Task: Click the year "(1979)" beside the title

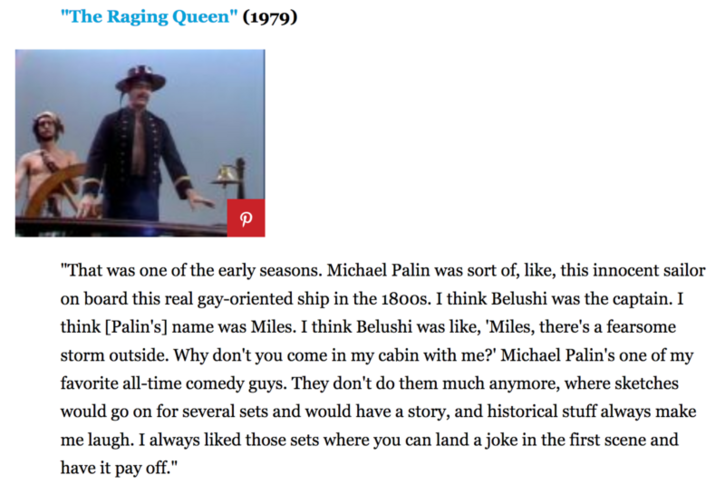Action: [270, 17]
